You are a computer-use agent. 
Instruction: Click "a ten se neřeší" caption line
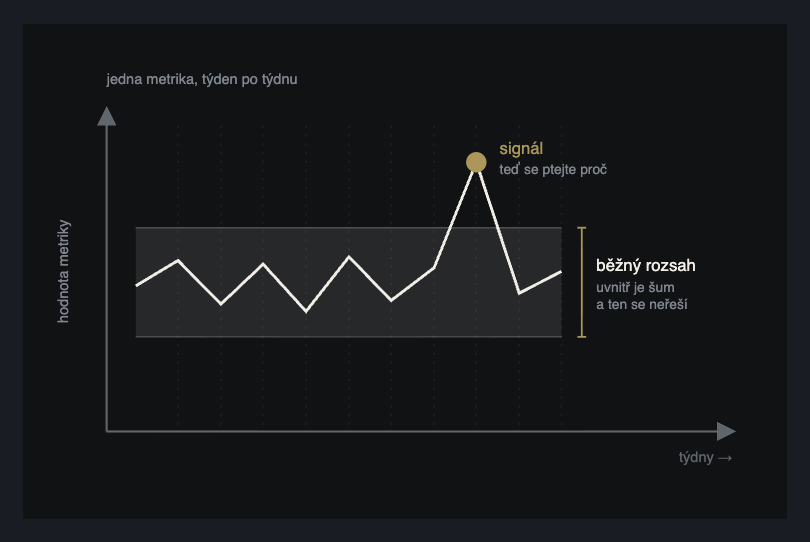click(642, 304)
